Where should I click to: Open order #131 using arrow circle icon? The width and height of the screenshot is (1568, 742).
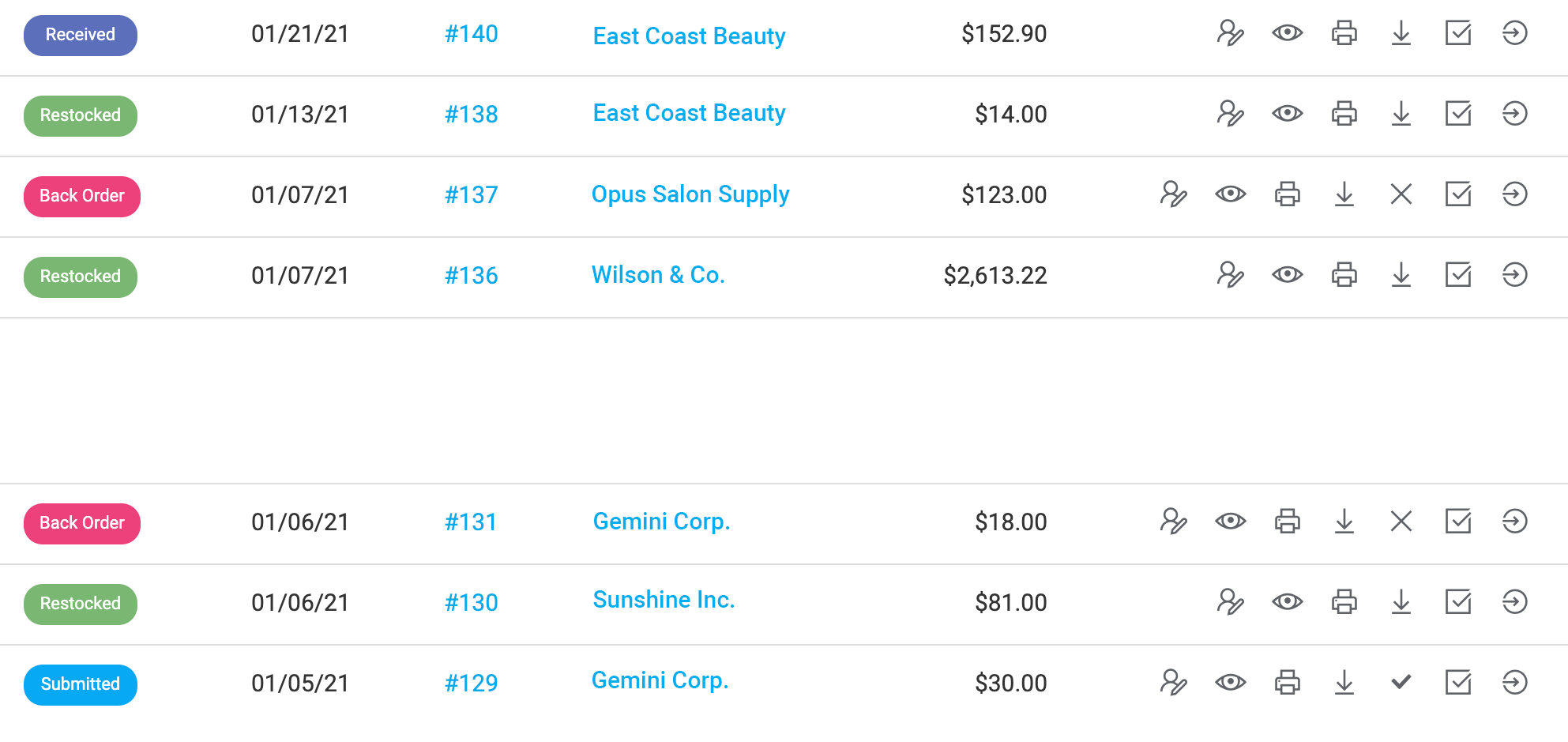pyautogui.click(x=1514, y=522)
